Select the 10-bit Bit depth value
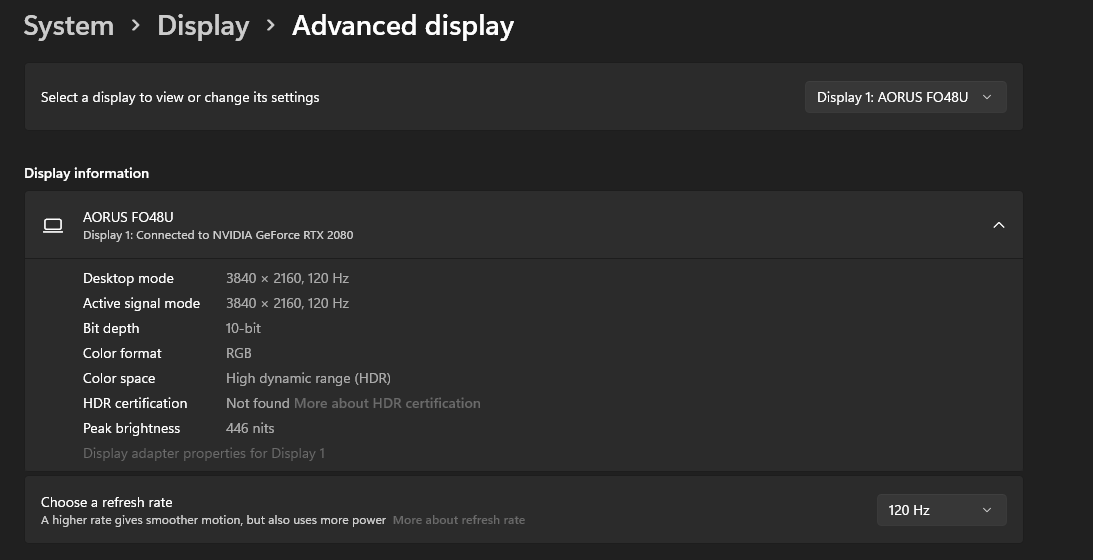 [x=243, y=328]
